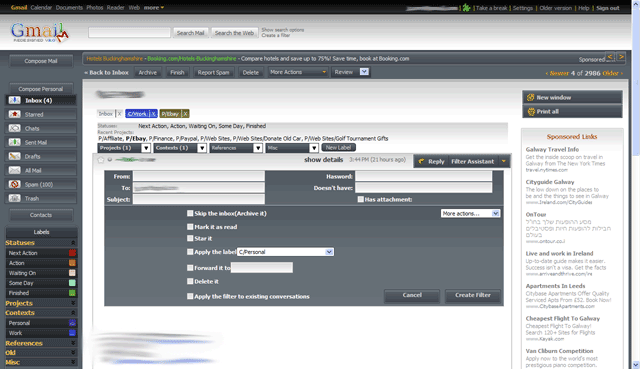Check Apply the label option
Screen dimensions: 640x369
[190, 252]
